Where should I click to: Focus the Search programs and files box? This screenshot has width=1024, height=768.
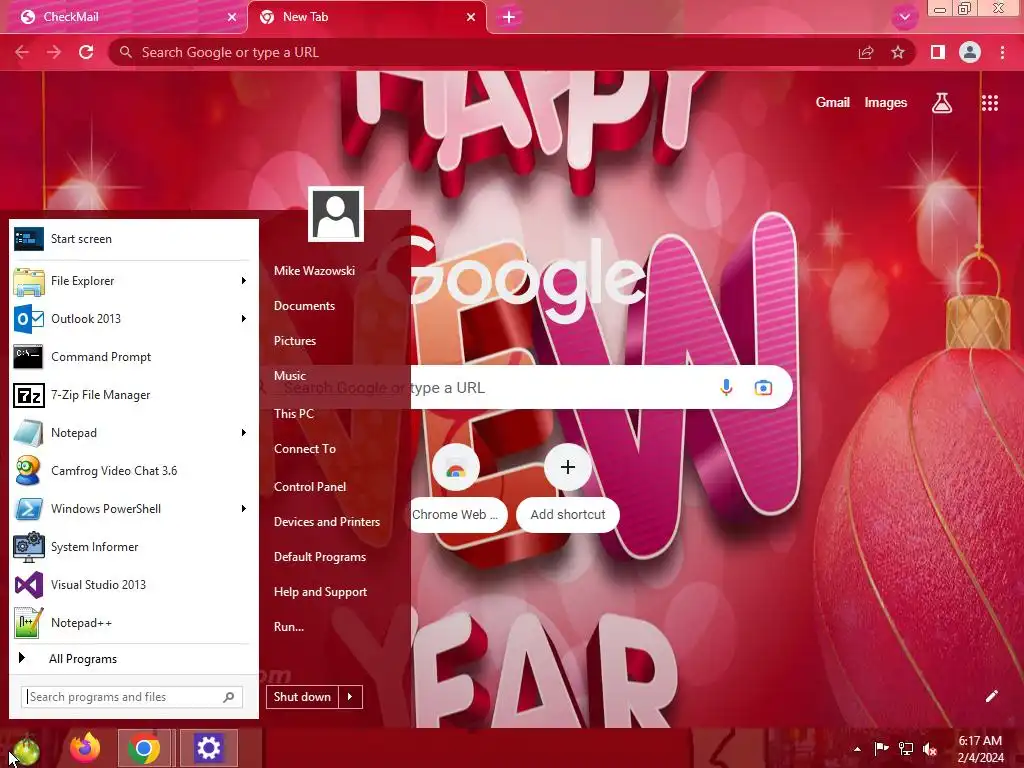point(132,697)
